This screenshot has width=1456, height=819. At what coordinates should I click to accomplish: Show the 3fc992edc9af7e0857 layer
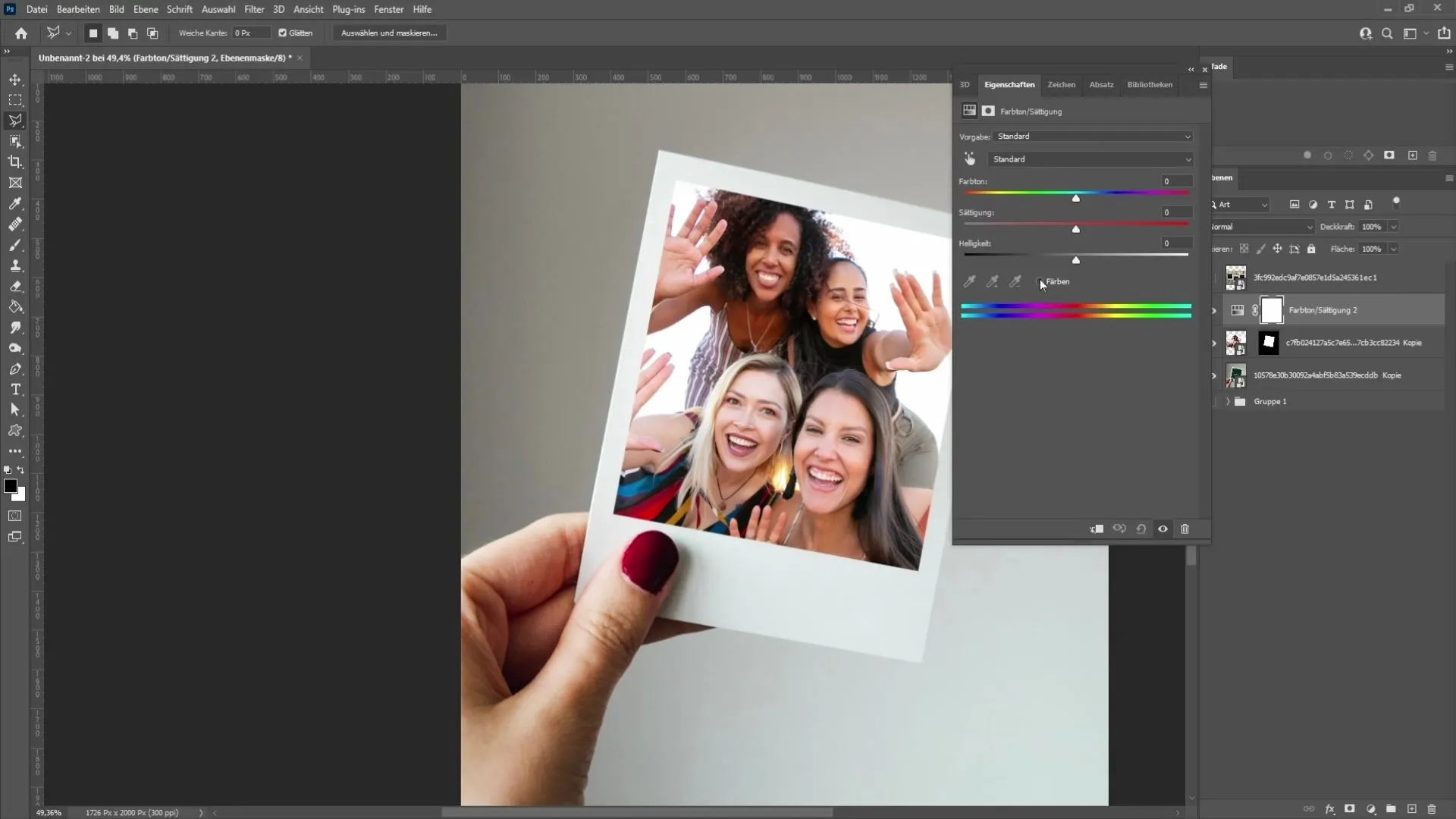click(x=1214, y=278)
